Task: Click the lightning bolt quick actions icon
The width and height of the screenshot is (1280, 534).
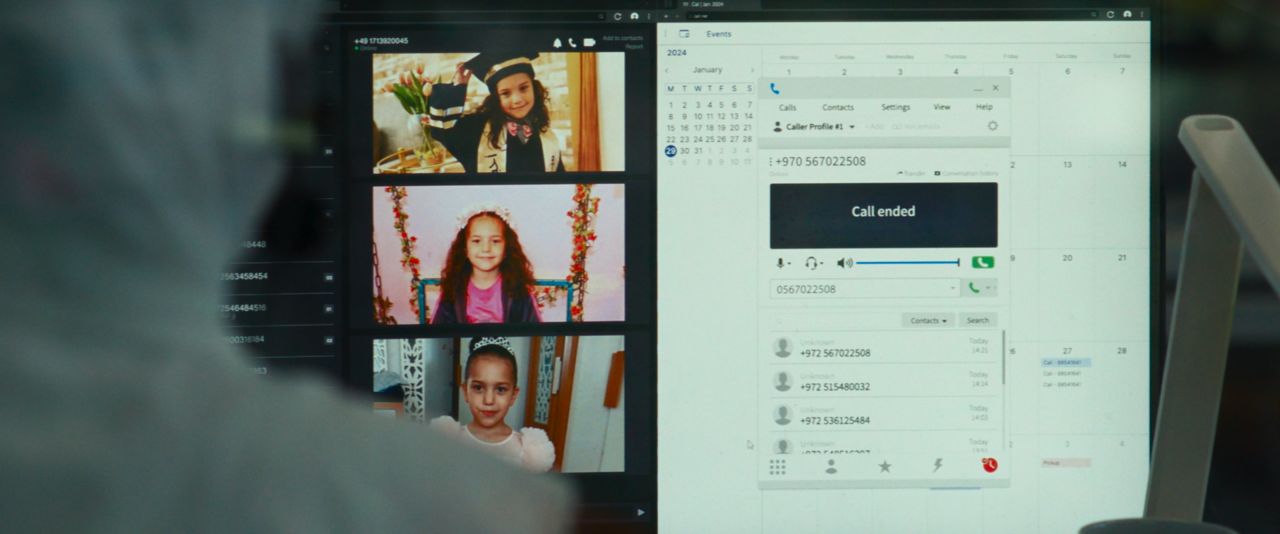Action: click(938, 466)
